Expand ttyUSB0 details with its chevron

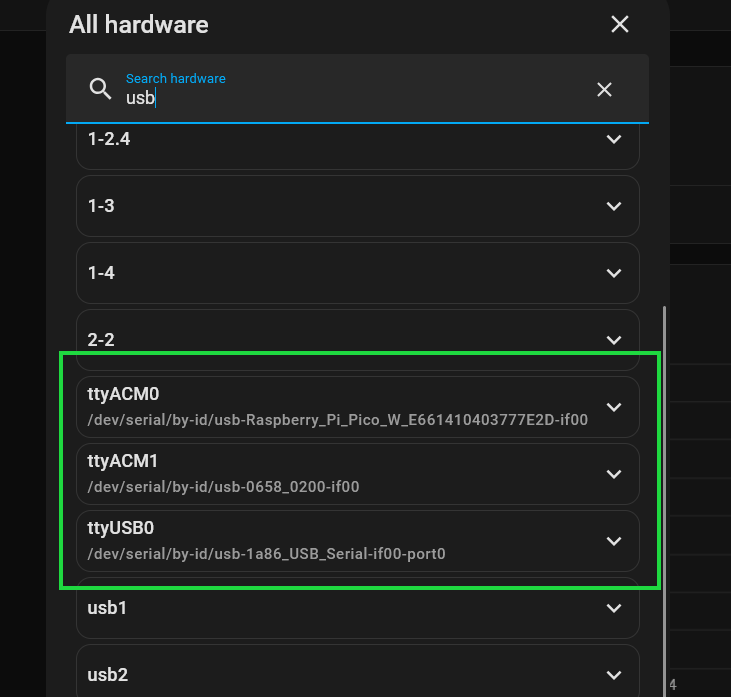point(614,541)
